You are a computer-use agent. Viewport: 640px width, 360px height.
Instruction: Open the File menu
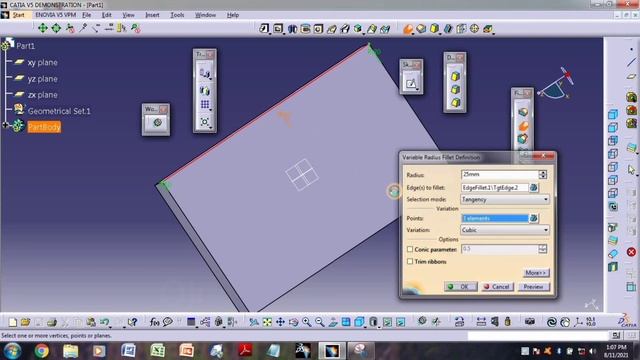click(x=87, y=15)
